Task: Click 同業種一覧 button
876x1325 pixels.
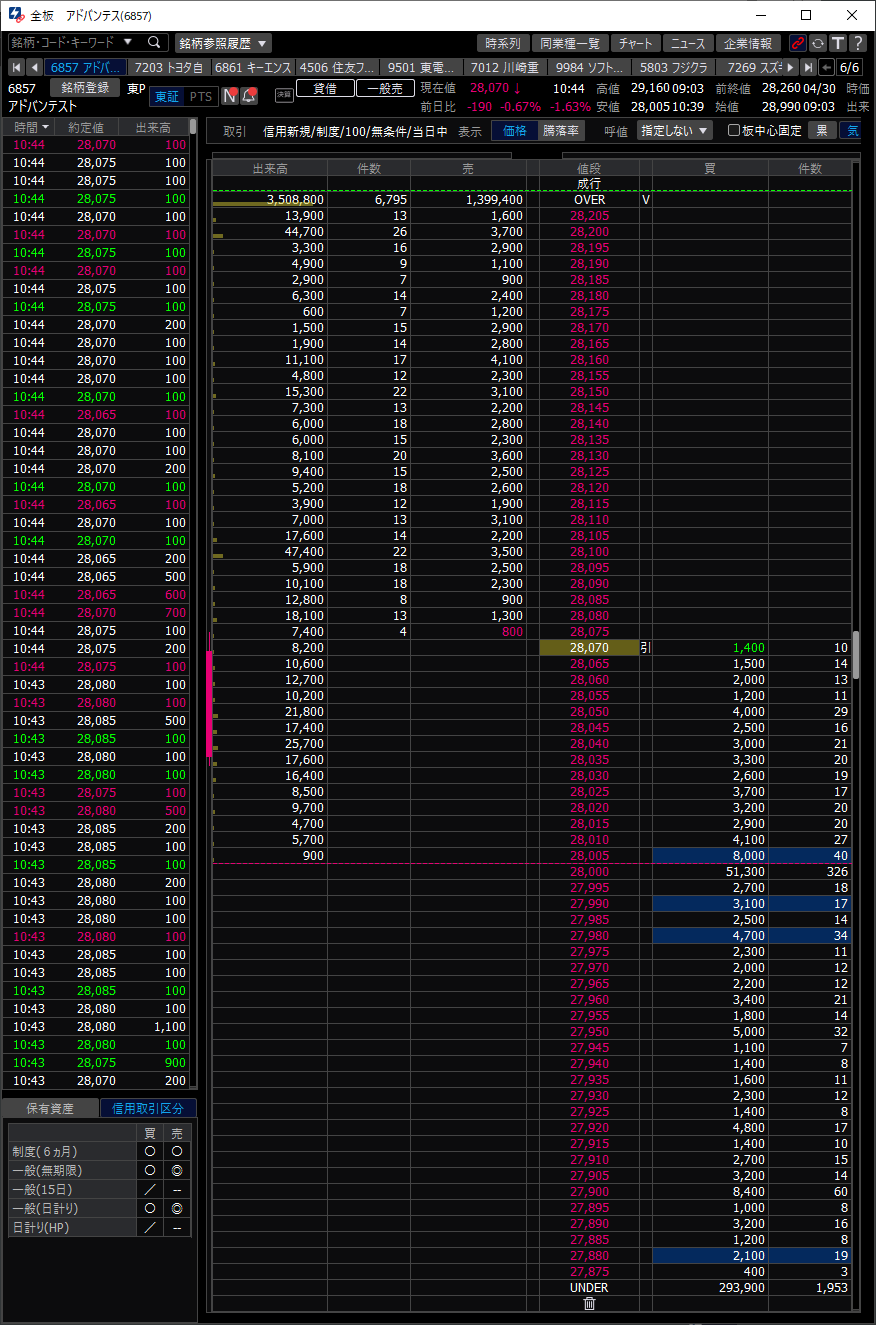Action: [569, 43]
